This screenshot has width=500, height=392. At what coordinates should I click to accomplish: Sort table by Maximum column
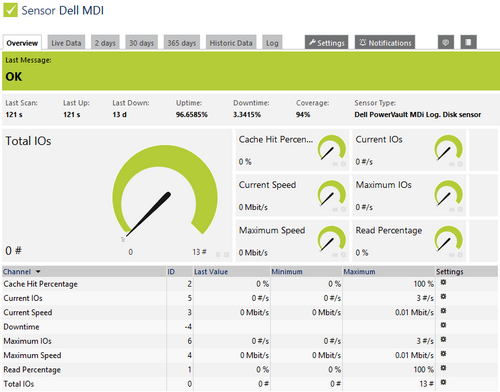359,272
